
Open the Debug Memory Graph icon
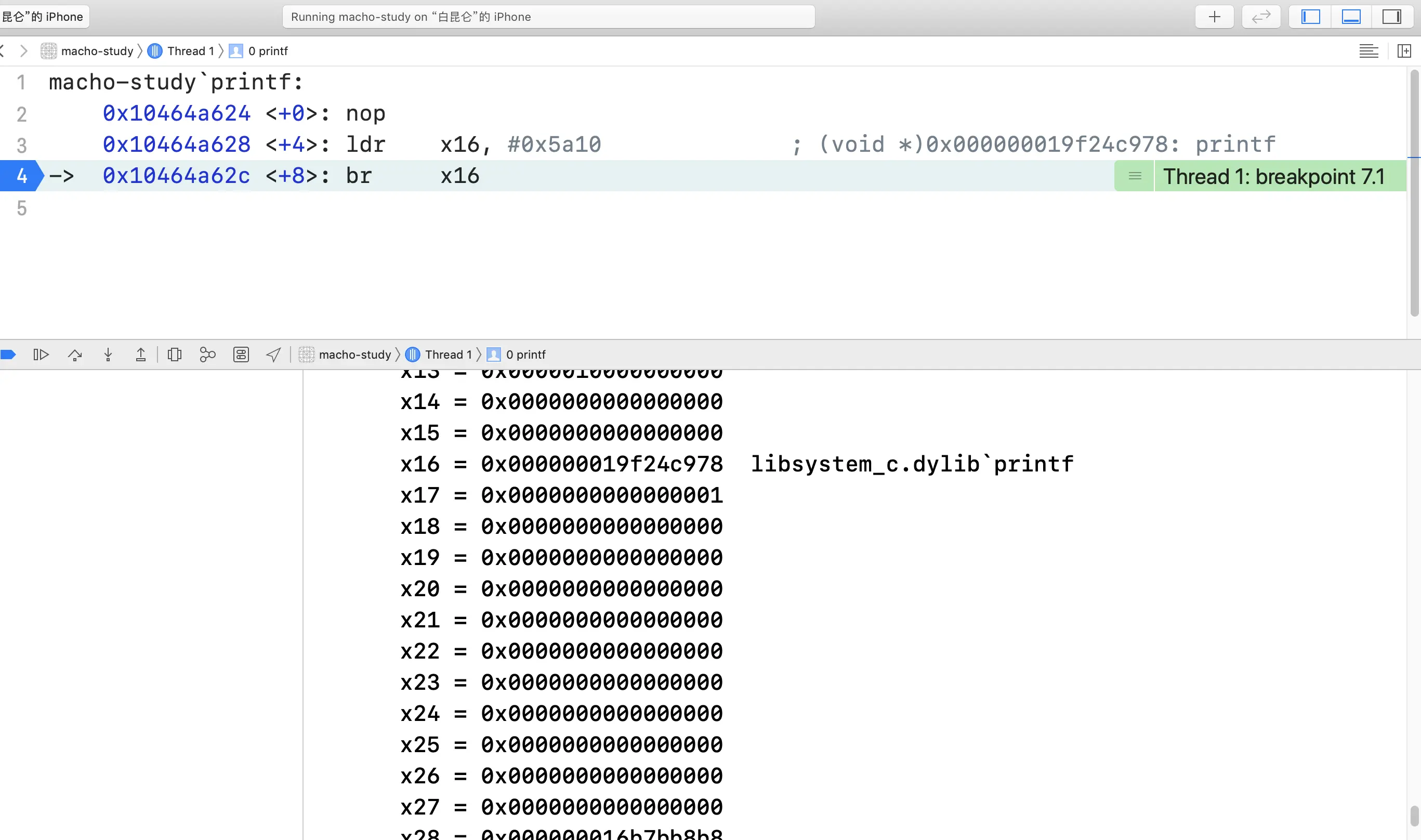[x=208, y=355]
